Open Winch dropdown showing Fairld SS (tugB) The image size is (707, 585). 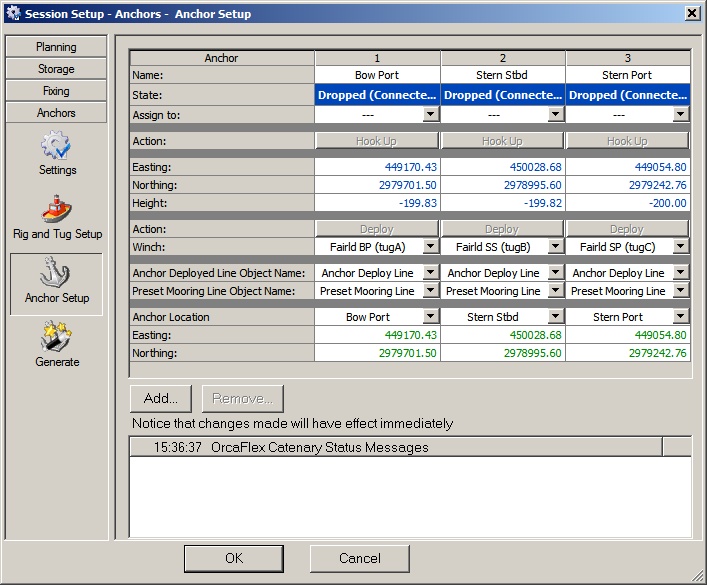(556, 247)
